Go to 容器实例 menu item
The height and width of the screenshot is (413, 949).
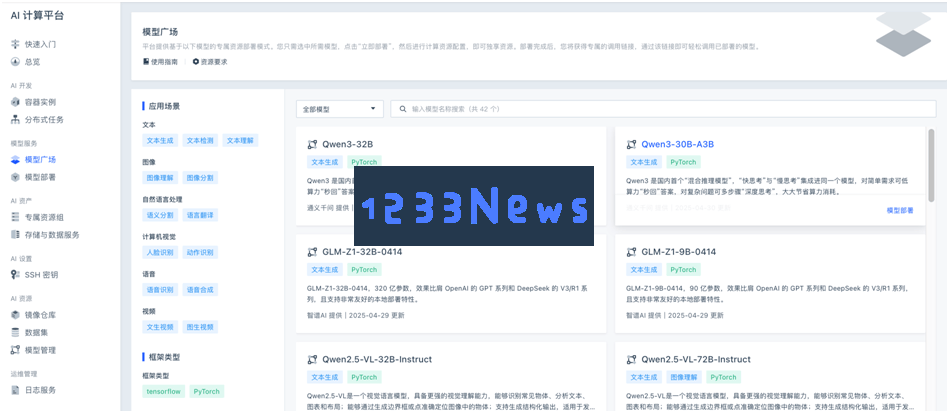tap(41, 102)
